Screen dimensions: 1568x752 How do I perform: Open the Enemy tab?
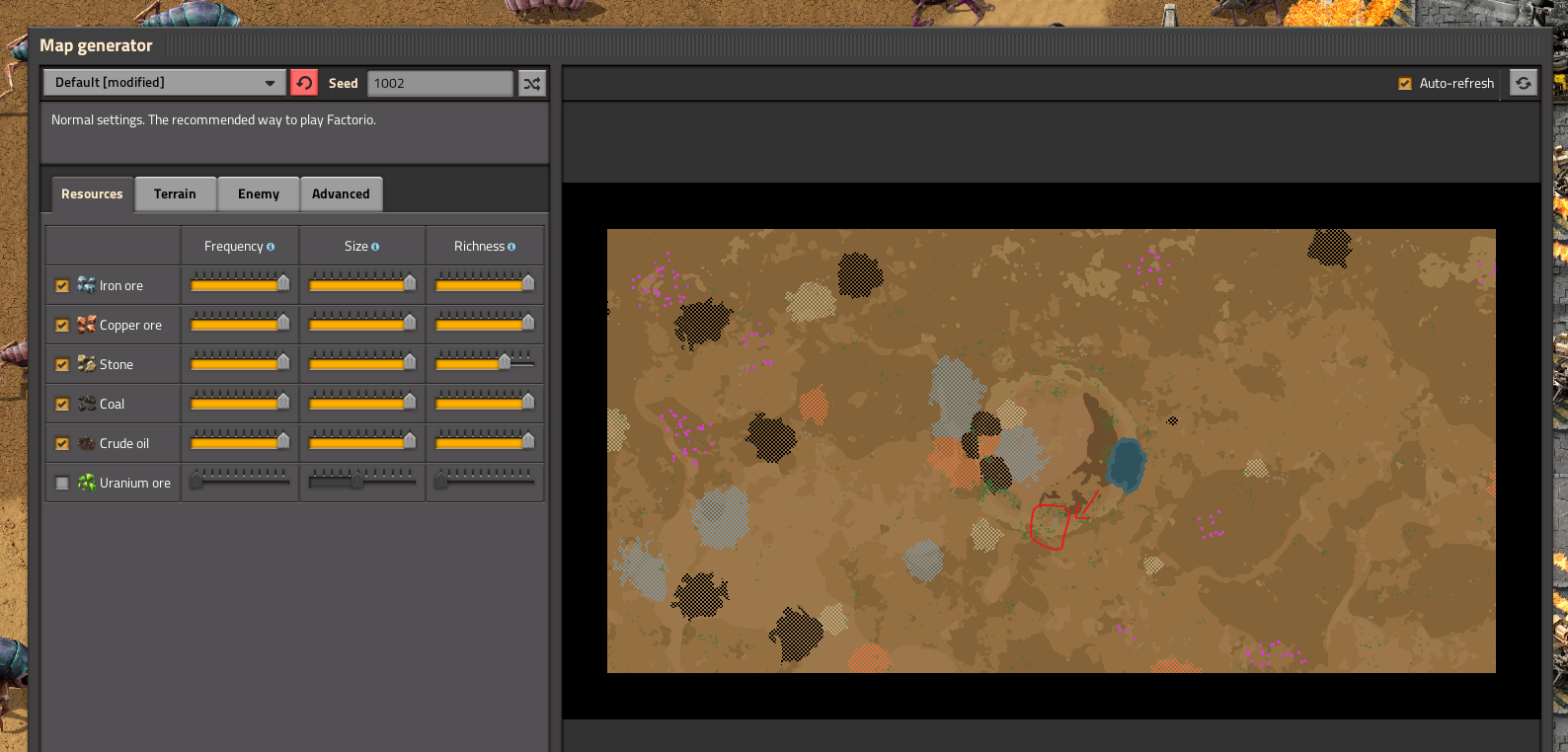point(259,194)
